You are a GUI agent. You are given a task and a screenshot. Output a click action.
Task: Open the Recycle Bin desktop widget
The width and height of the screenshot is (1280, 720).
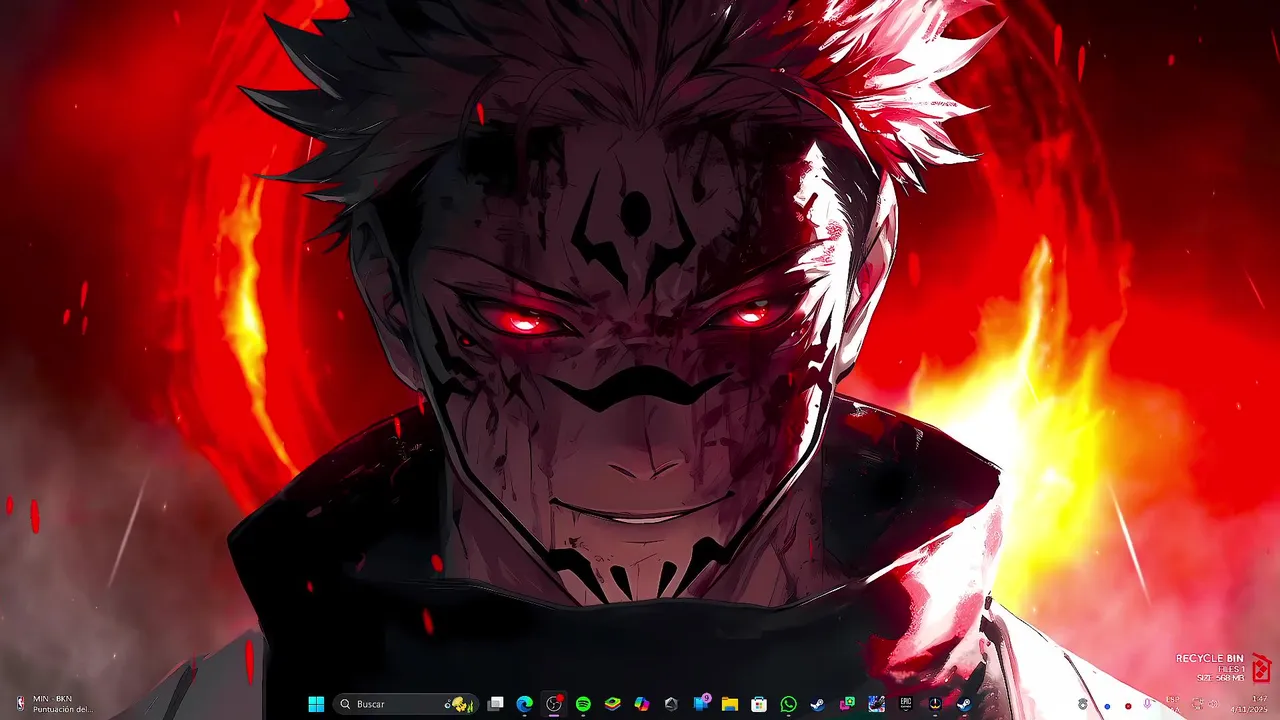click(x=1223, y=668)
